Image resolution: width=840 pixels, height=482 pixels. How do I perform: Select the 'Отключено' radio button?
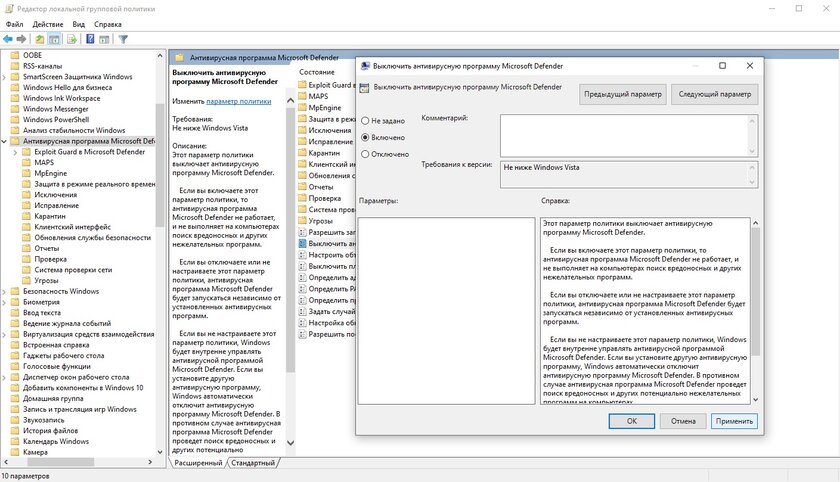coord(365,154)
